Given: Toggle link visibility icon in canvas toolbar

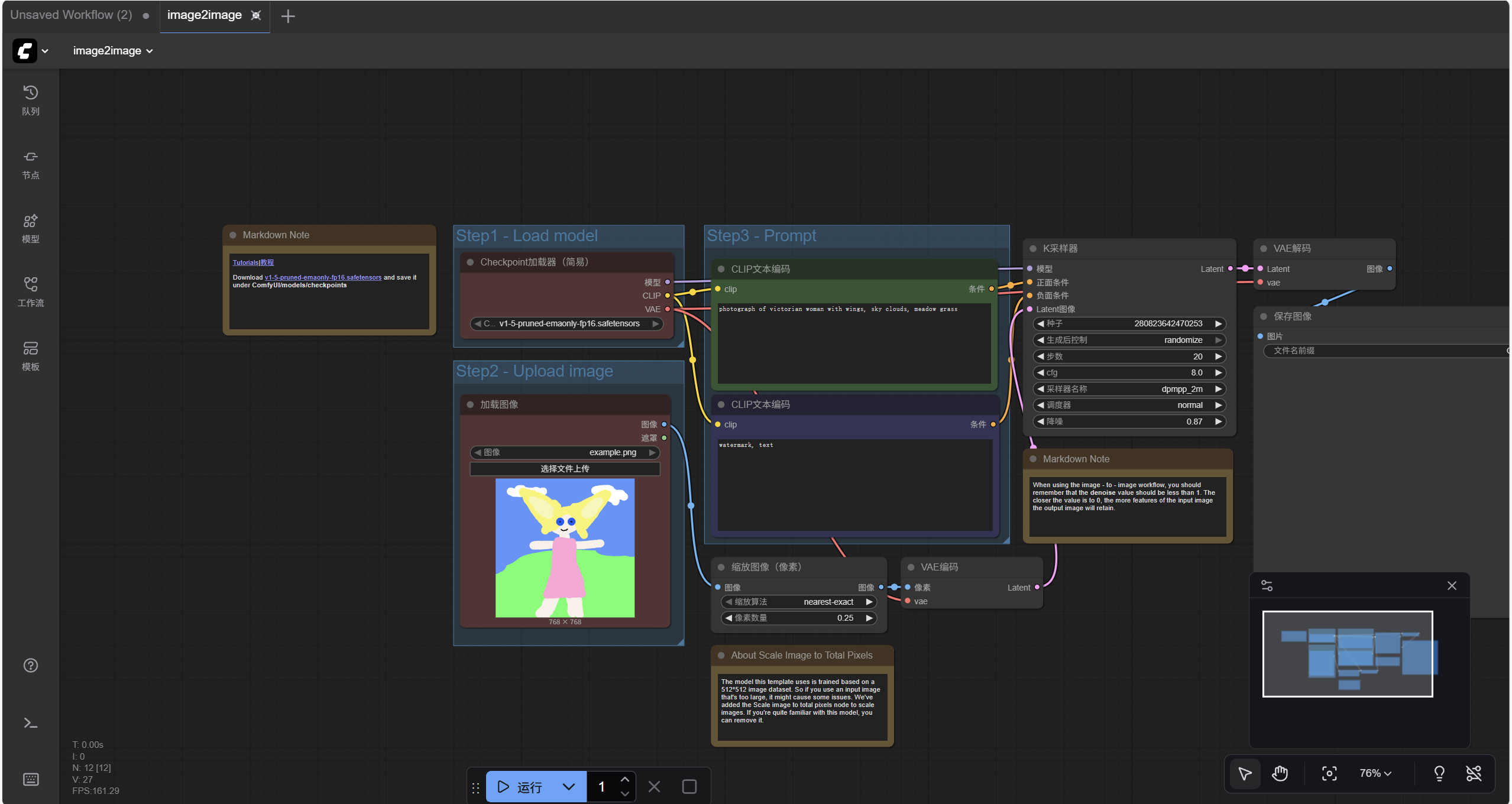Looking at the screenshot, I should 1473,773.
